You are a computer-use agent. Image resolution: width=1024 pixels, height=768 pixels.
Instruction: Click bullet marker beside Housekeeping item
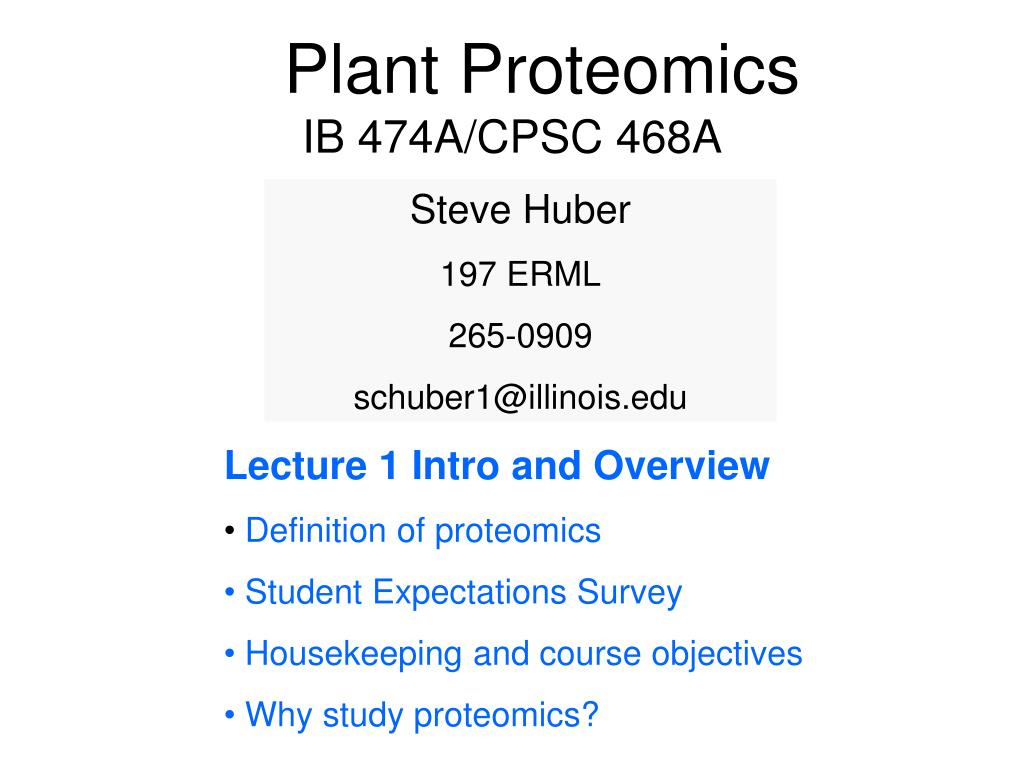[229, 653]
